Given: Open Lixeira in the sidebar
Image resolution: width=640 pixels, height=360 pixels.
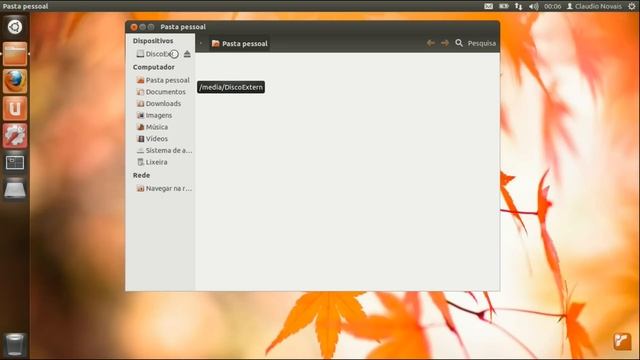Looking at the screenshot, I should point(153,162).
